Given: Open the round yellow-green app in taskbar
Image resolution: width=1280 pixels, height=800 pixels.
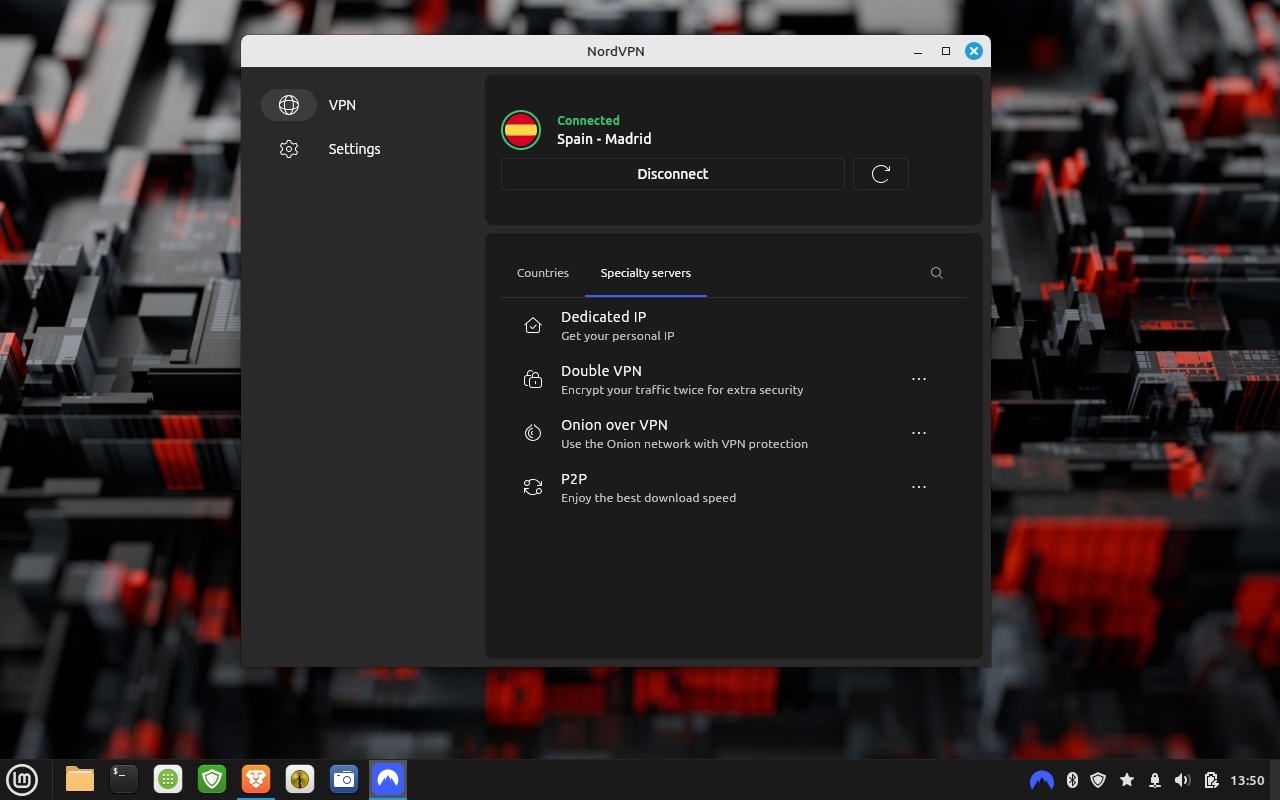Looking at the screenshot, I should (x=300, y=779).
